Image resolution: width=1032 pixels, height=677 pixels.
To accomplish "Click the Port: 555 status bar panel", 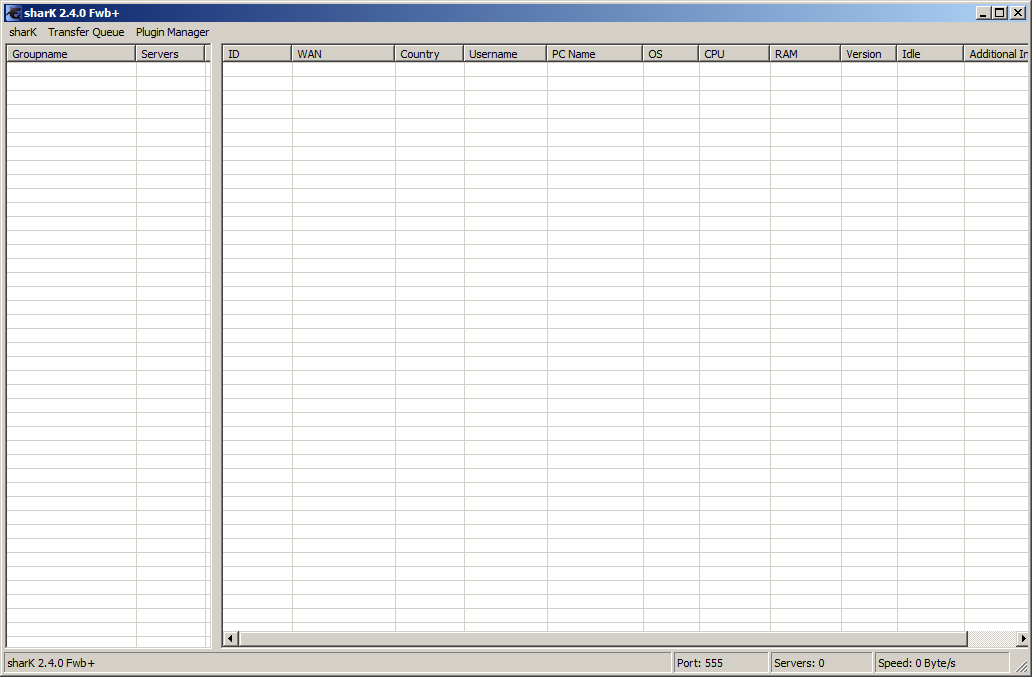I will click(x=718, y=663).
